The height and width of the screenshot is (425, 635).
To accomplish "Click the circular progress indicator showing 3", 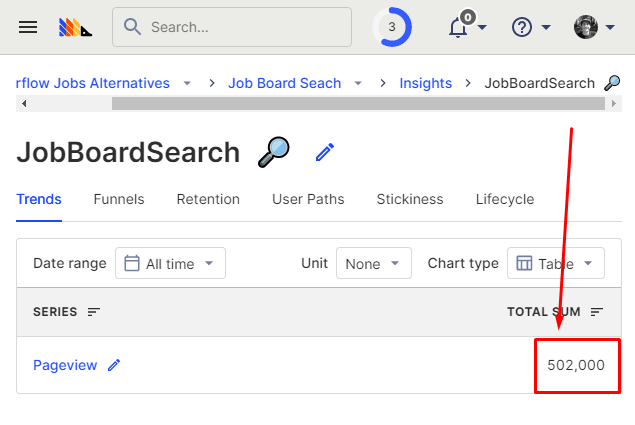I will pos(391,27).
